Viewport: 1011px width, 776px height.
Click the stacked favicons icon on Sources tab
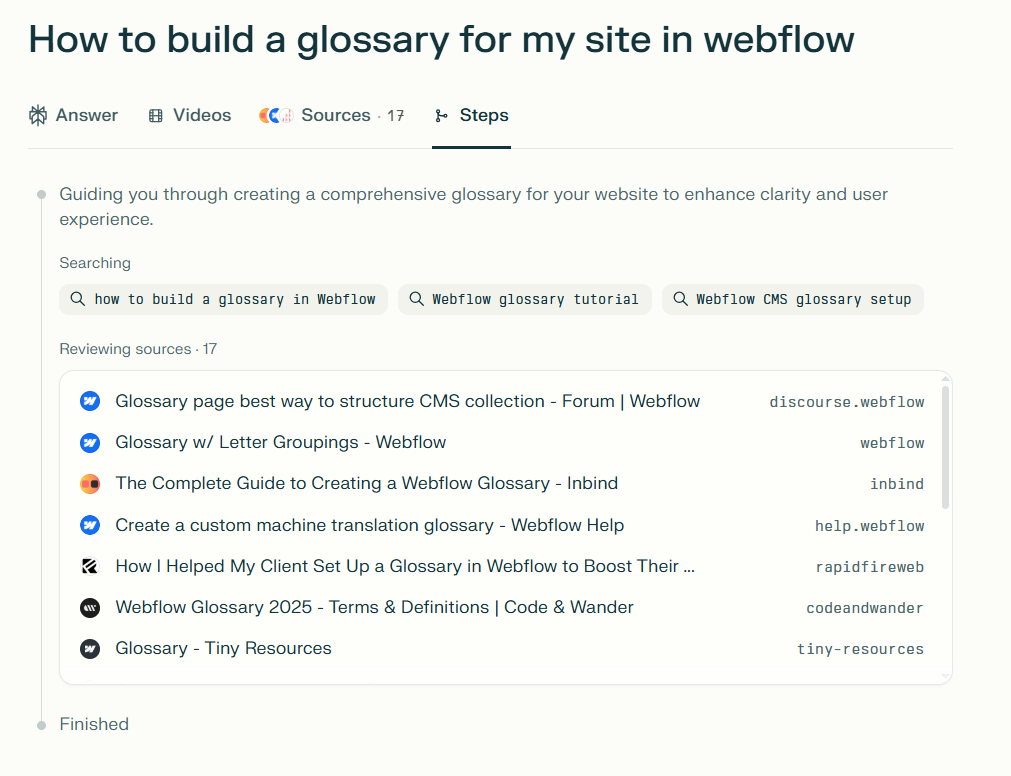tap(274, 115)
